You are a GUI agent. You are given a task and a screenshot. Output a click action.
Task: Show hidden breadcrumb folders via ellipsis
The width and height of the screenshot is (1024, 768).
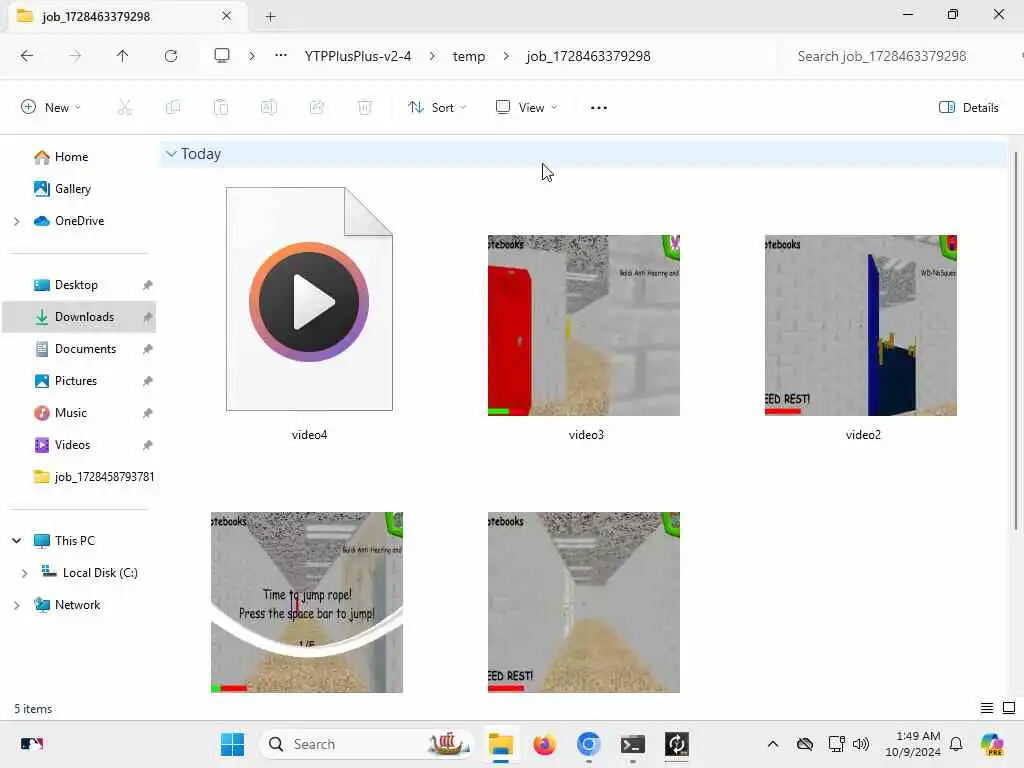click(x=281, y=56)
